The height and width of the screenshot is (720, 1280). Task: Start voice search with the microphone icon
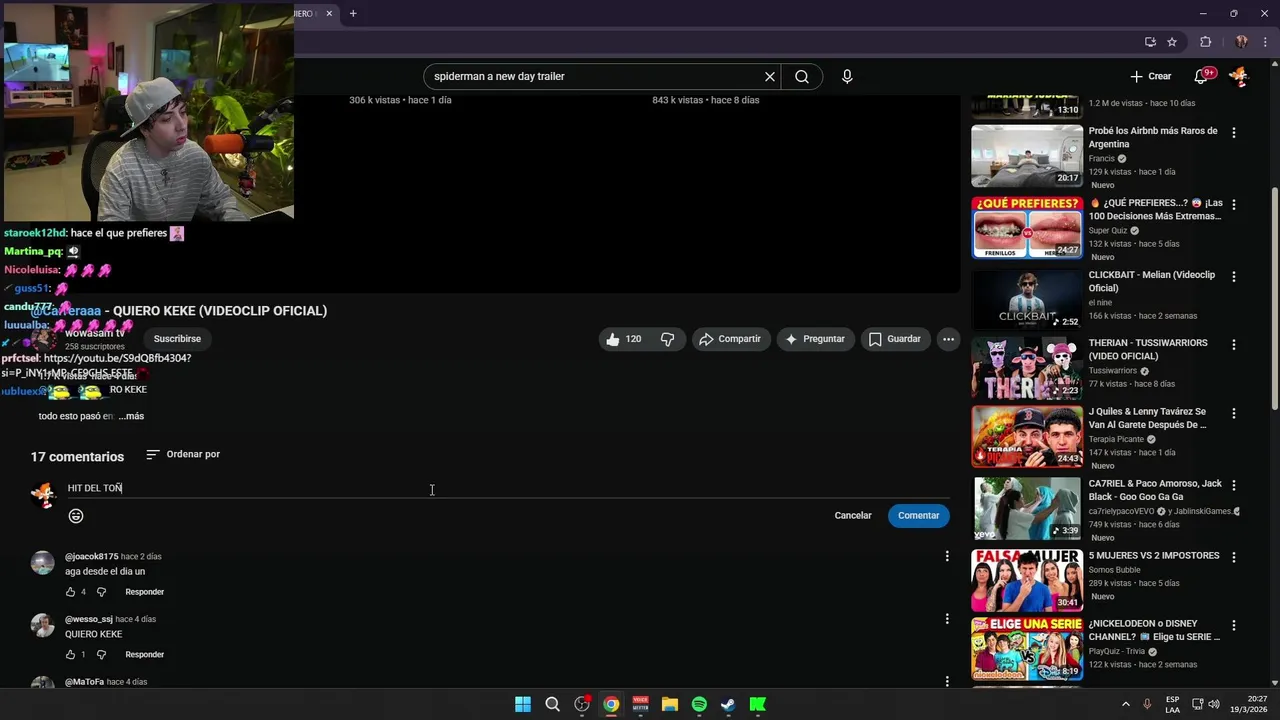[x=847, y=76]
